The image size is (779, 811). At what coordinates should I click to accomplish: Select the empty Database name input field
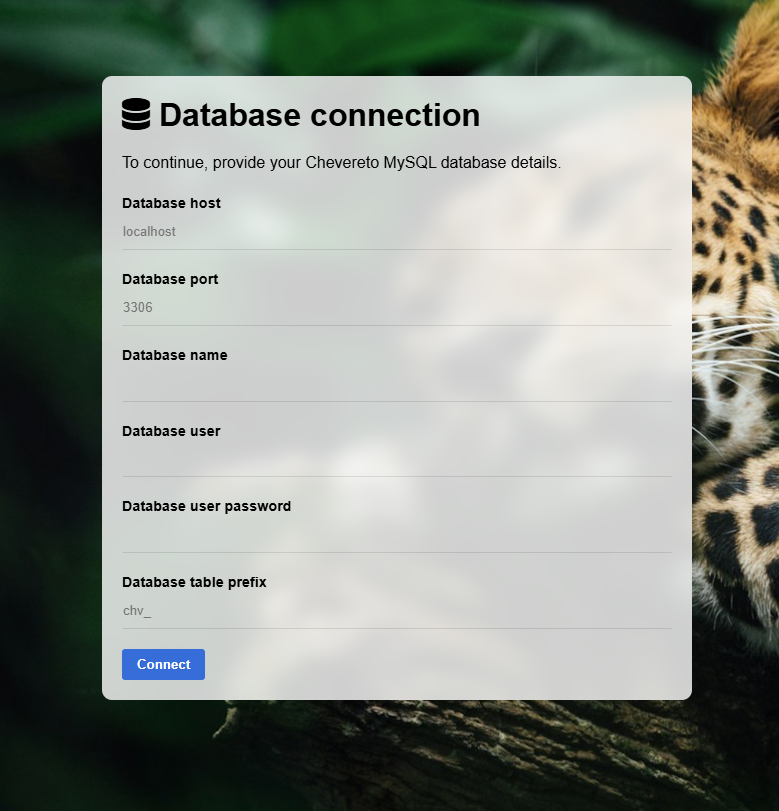click(x=396, y=384)
